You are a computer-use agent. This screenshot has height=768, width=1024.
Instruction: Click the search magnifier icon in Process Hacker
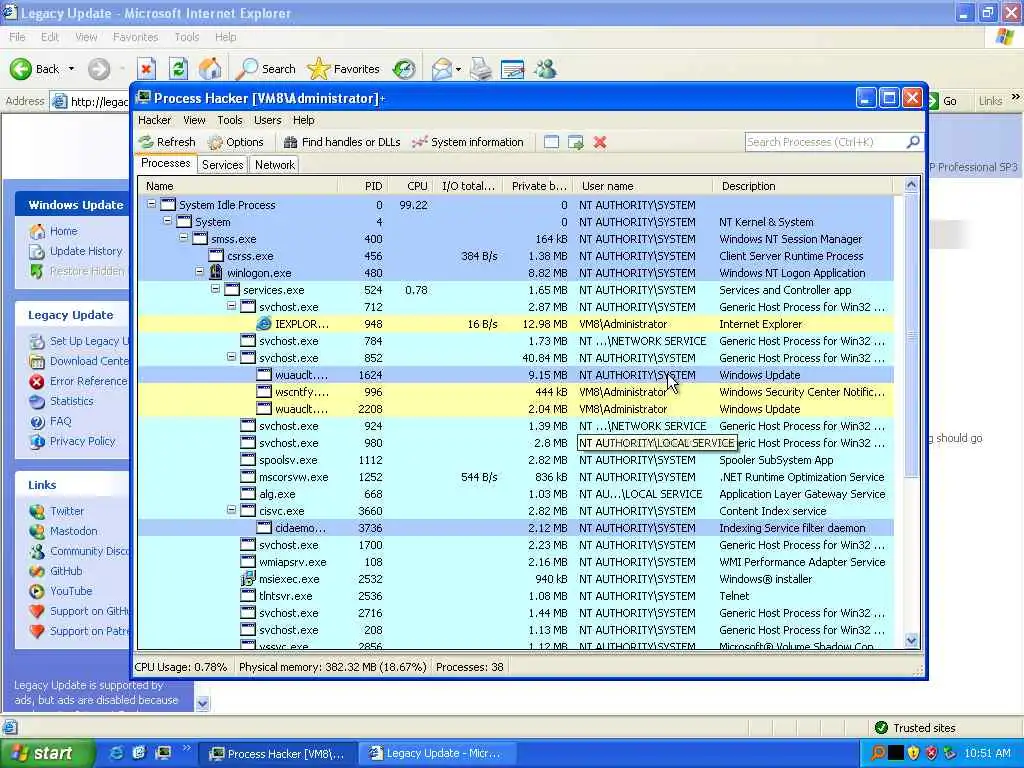(913, 142)
